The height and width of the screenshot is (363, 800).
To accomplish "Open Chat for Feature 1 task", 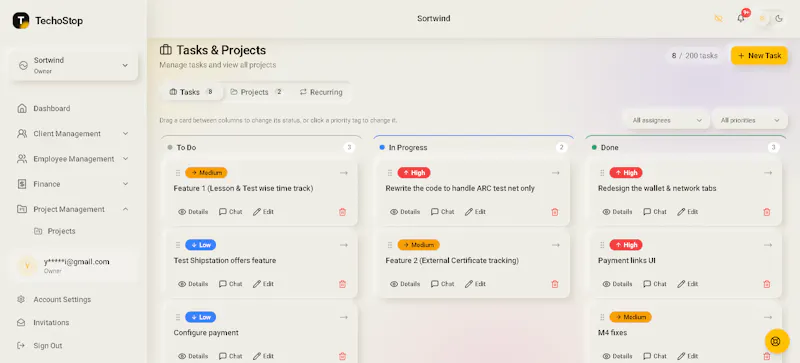I will coord(231,212).
